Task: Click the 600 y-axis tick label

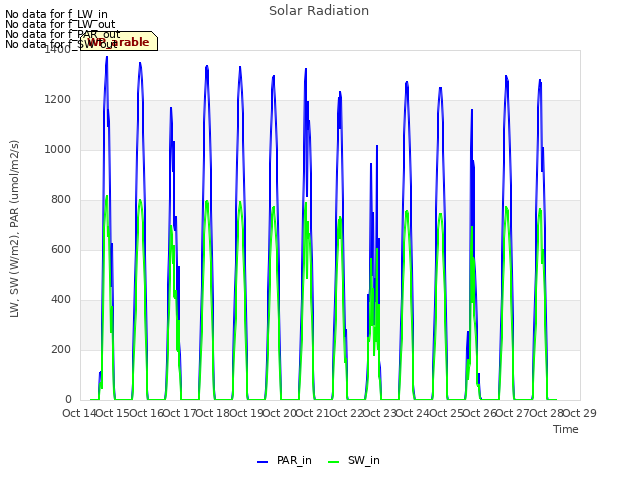Action: (61, 250)
